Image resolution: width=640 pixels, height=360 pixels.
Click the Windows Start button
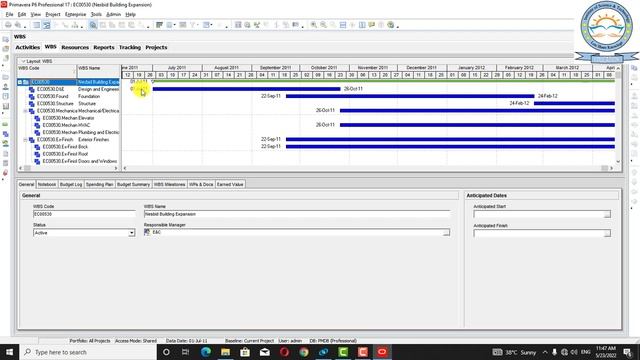click(x=9, y=352)
